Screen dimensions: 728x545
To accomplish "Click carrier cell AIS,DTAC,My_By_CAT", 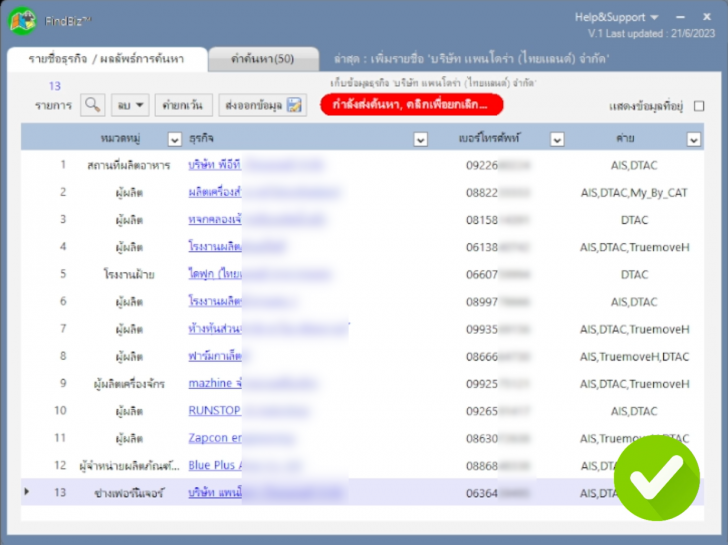I will [x=634, y=193].
